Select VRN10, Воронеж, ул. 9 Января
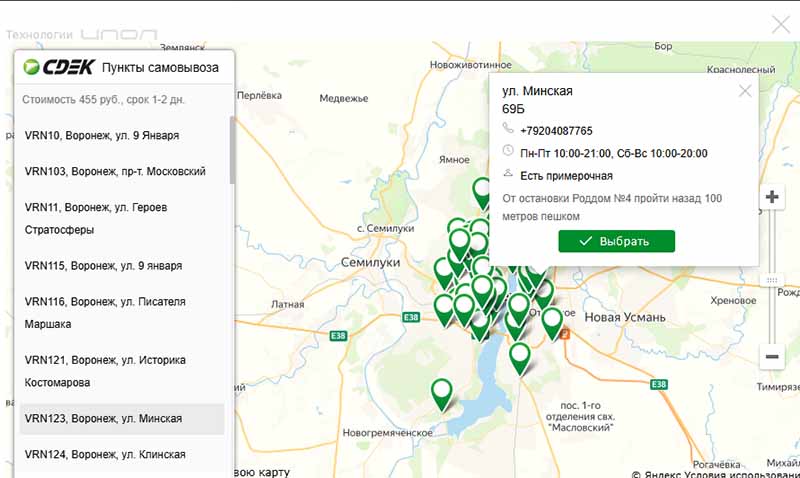 121,136
